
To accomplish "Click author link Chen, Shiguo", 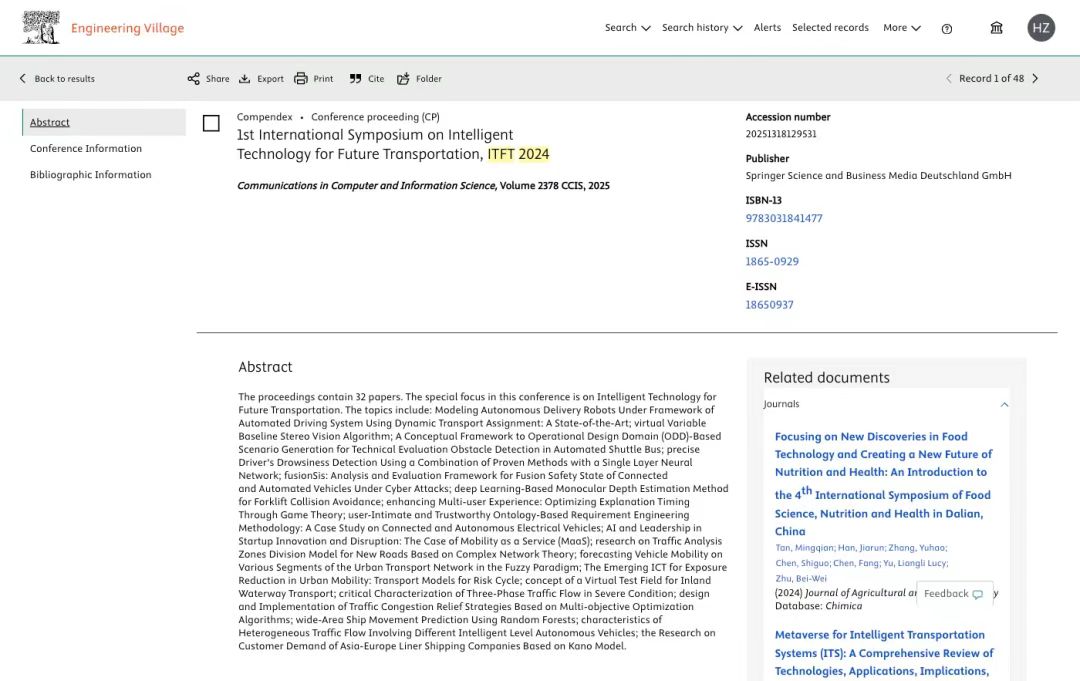I will pyautogui.click(x=802, y=563).
